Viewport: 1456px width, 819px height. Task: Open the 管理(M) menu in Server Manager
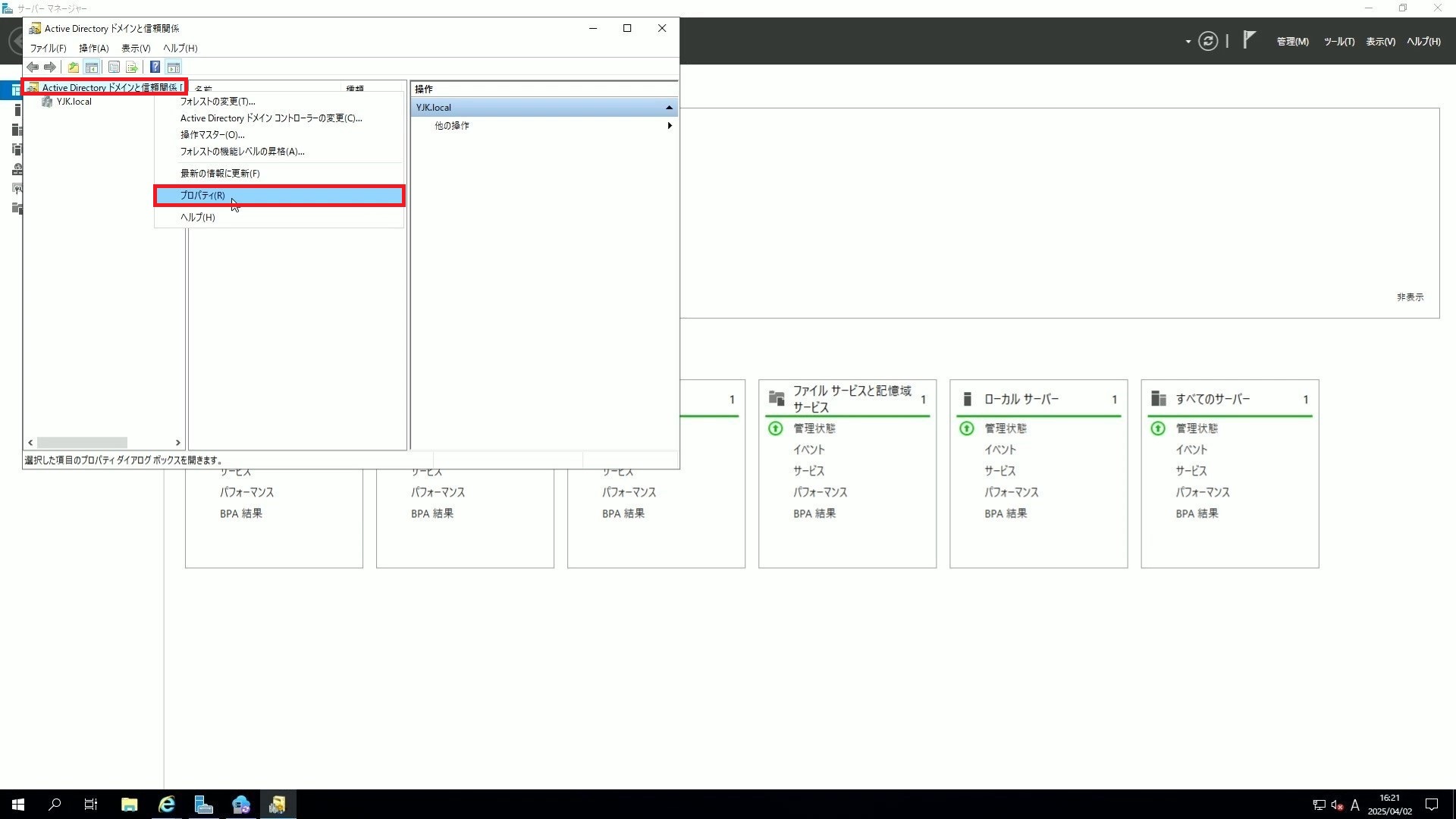[1292, 42]
